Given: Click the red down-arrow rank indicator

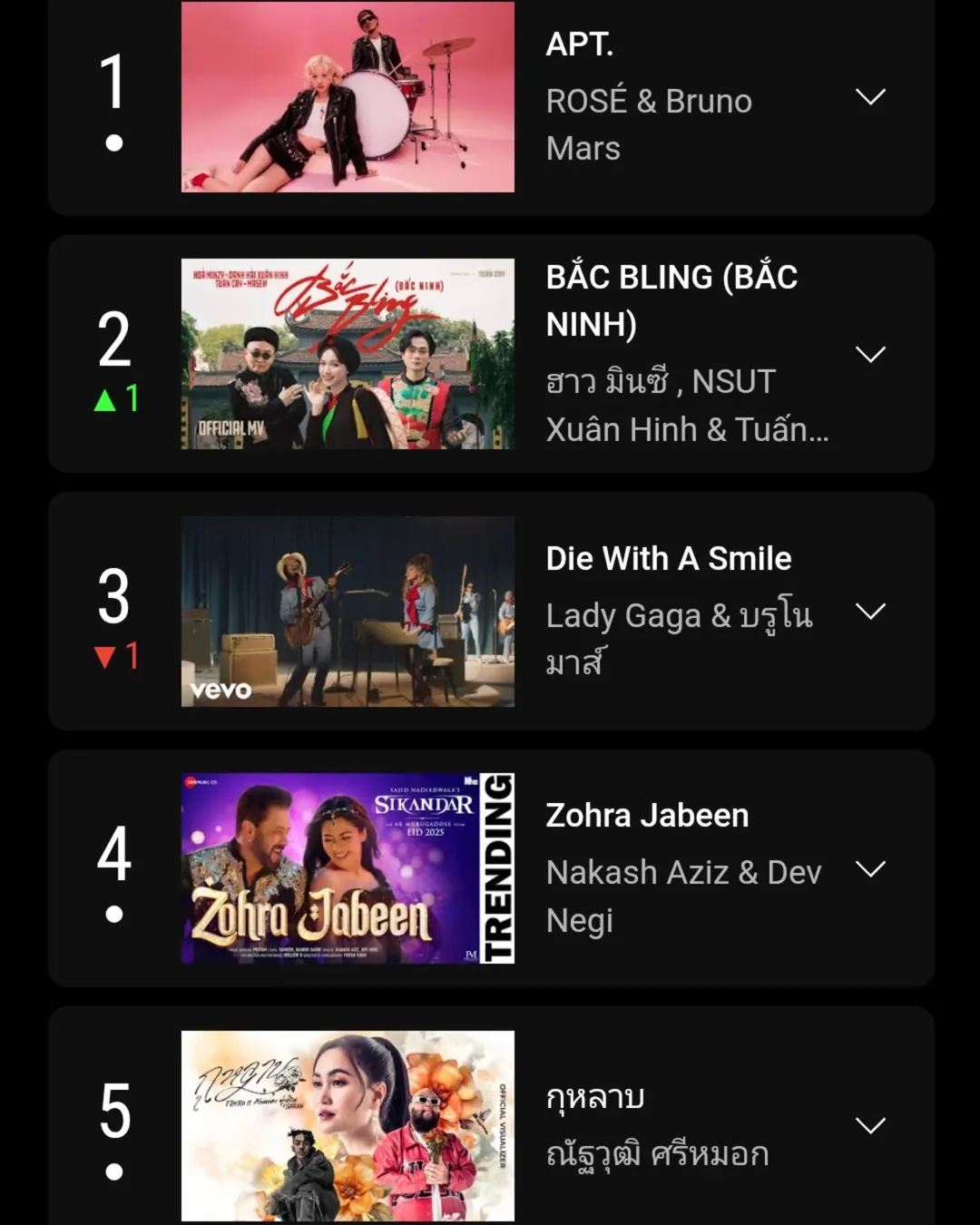Looking at the screenshot, I should pyautogui.click(x=105, y=656).
